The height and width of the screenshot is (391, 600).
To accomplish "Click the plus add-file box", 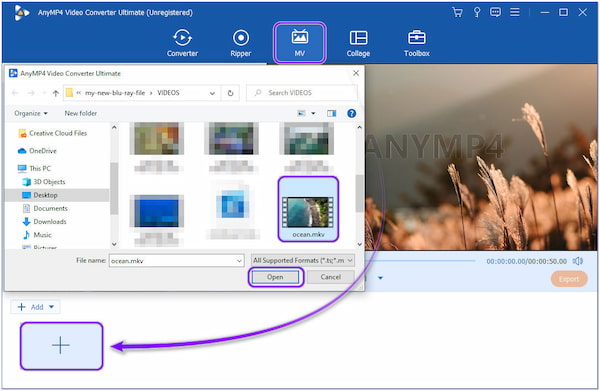I will coord(61,346).
